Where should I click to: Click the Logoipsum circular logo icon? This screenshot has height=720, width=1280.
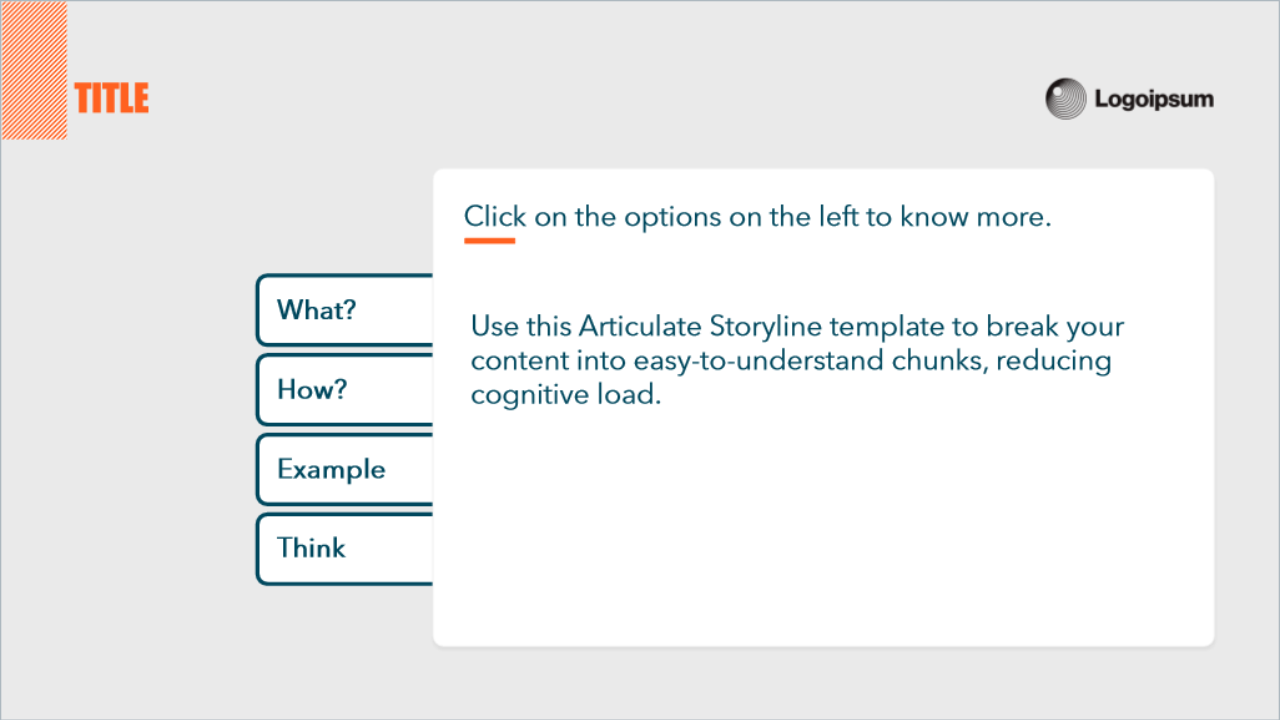[x=1066, y=99]
